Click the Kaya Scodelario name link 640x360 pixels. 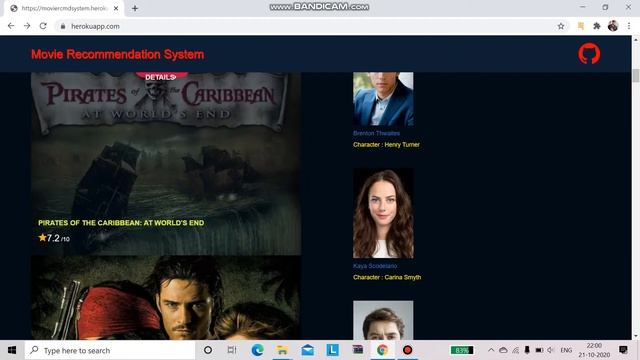point(375,266)
